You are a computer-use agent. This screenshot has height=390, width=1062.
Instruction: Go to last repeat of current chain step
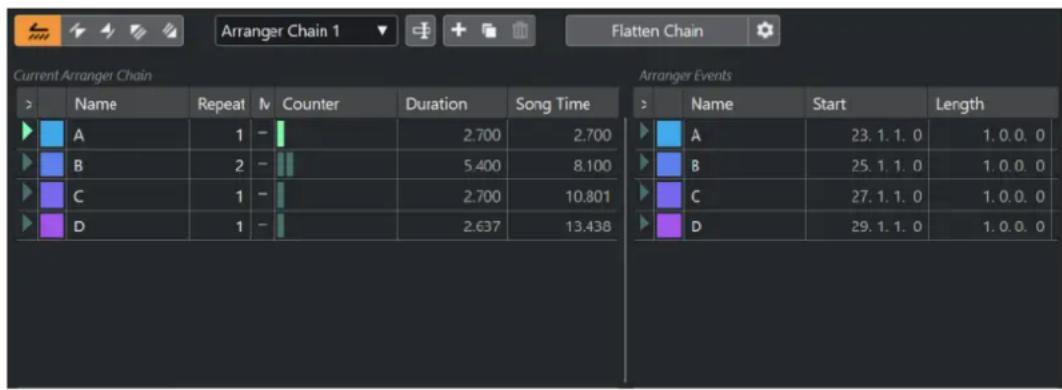click(169, 31)
